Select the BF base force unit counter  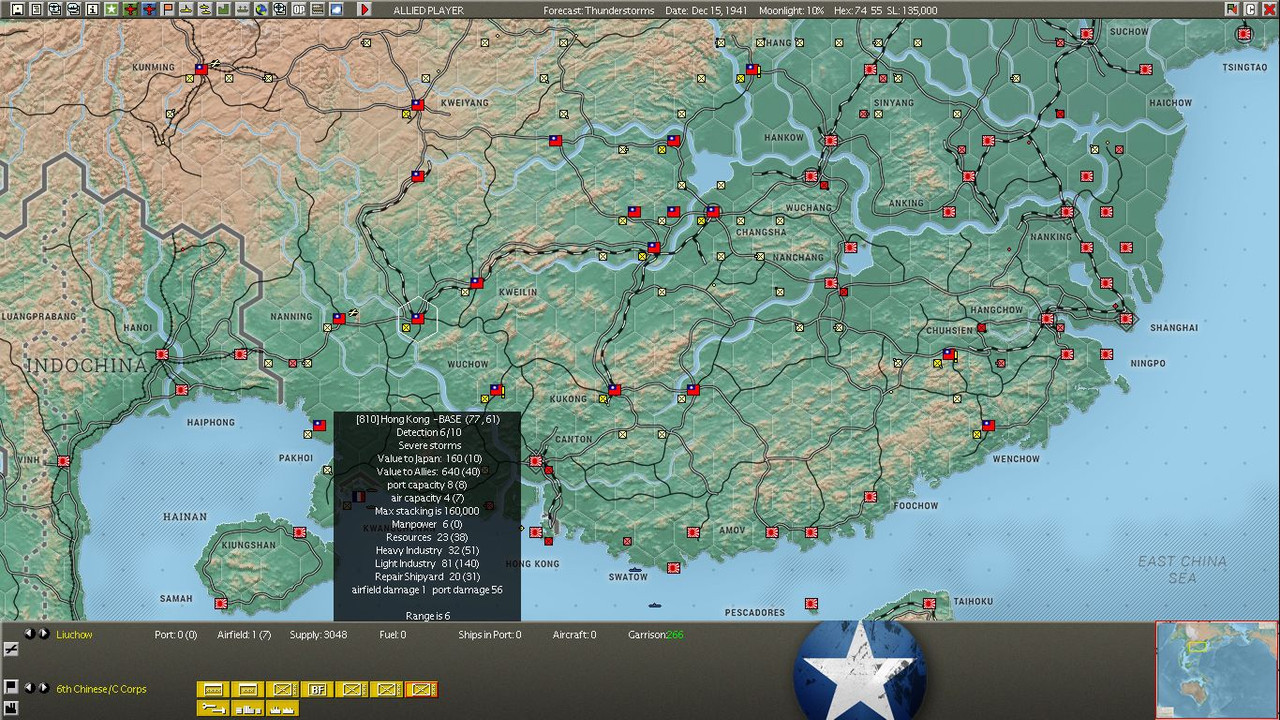317,689
